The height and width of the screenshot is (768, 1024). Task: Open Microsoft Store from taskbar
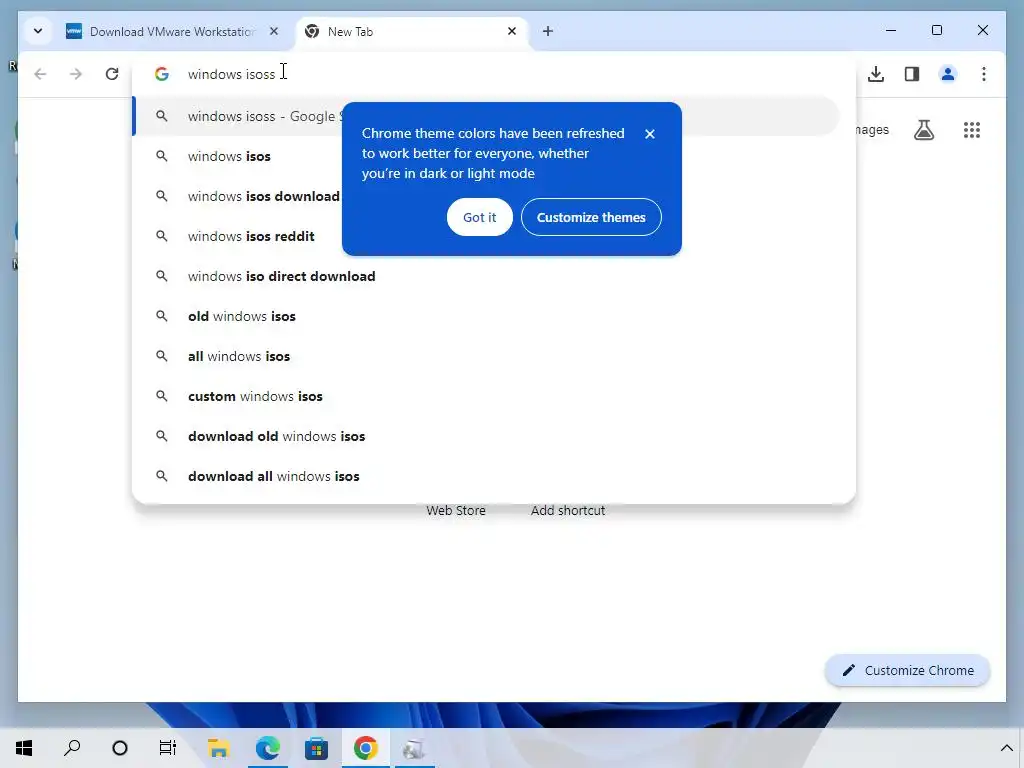pos(316,748)
